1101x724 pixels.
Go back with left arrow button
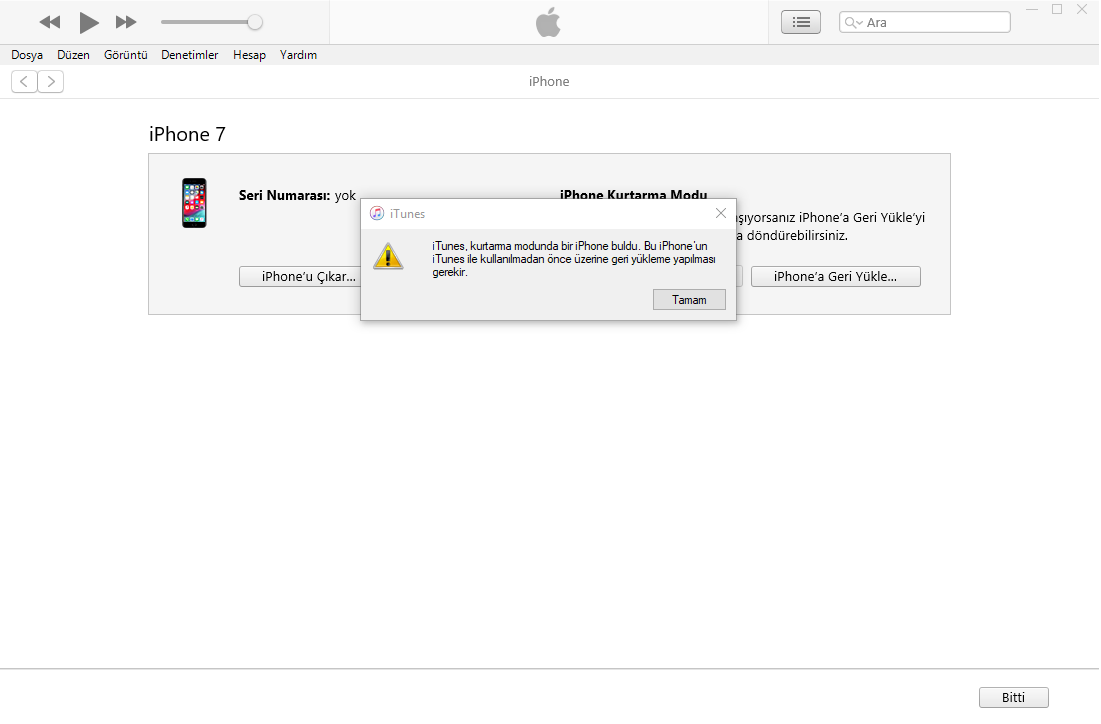tap(24, 81)
